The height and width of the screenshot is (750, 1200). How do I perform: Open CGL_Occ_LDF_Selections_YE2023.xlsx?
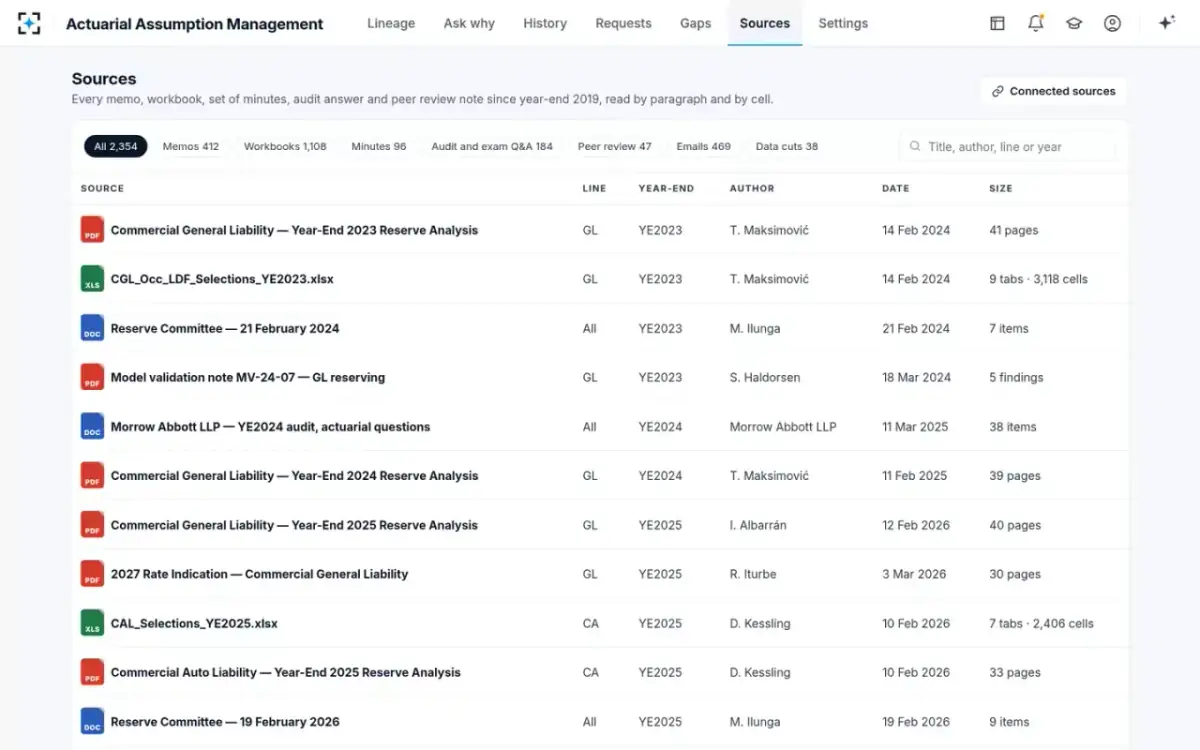click(222, 279)
